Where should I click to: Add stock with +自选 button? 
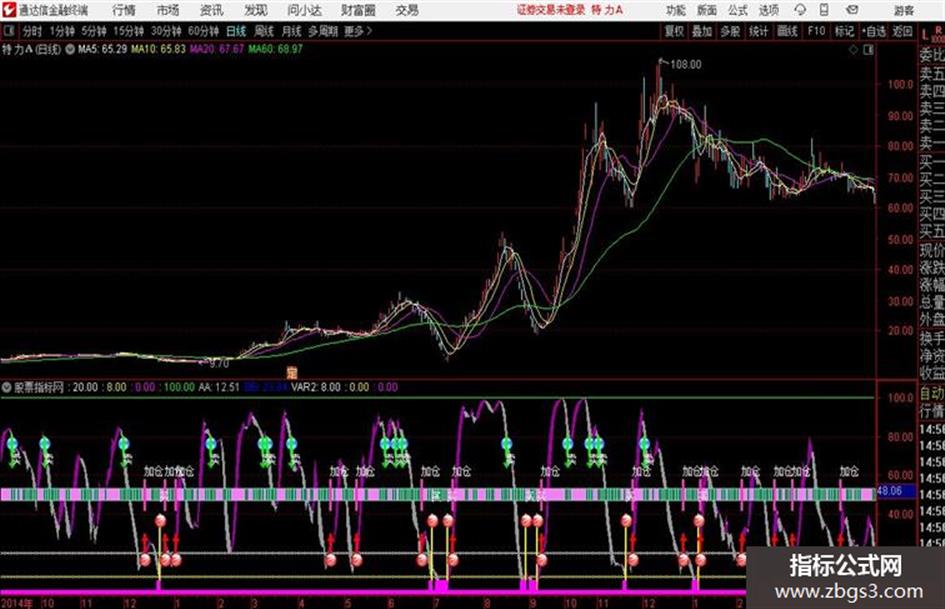874,31
